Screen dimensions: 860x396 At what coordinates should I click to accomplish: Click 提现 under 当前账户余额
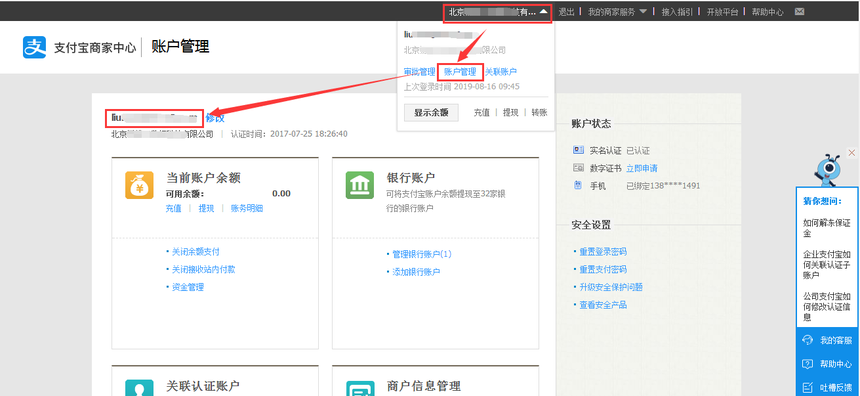click(x=206, y=208)
